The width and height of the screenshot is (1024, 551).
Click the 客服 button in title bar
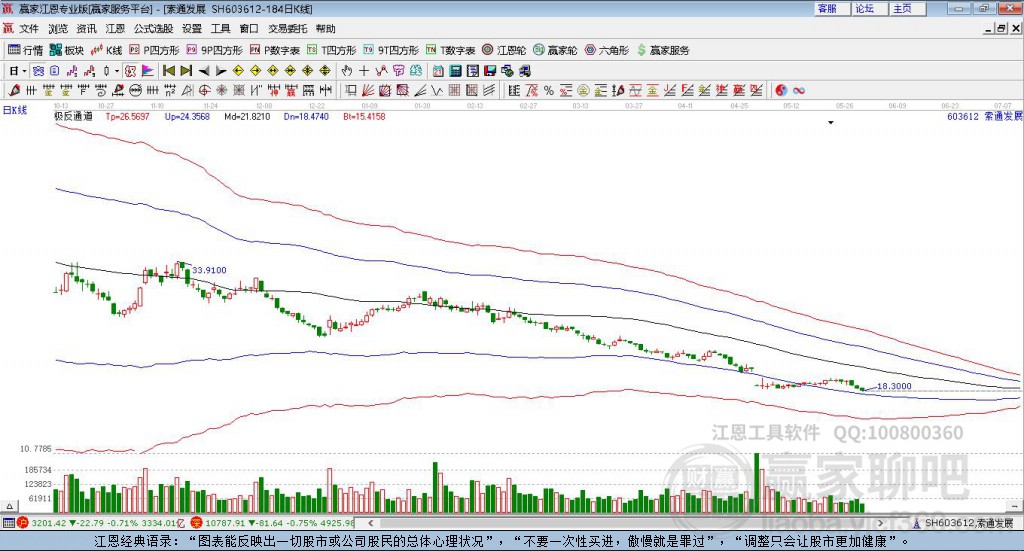click(x=832, y=8)
